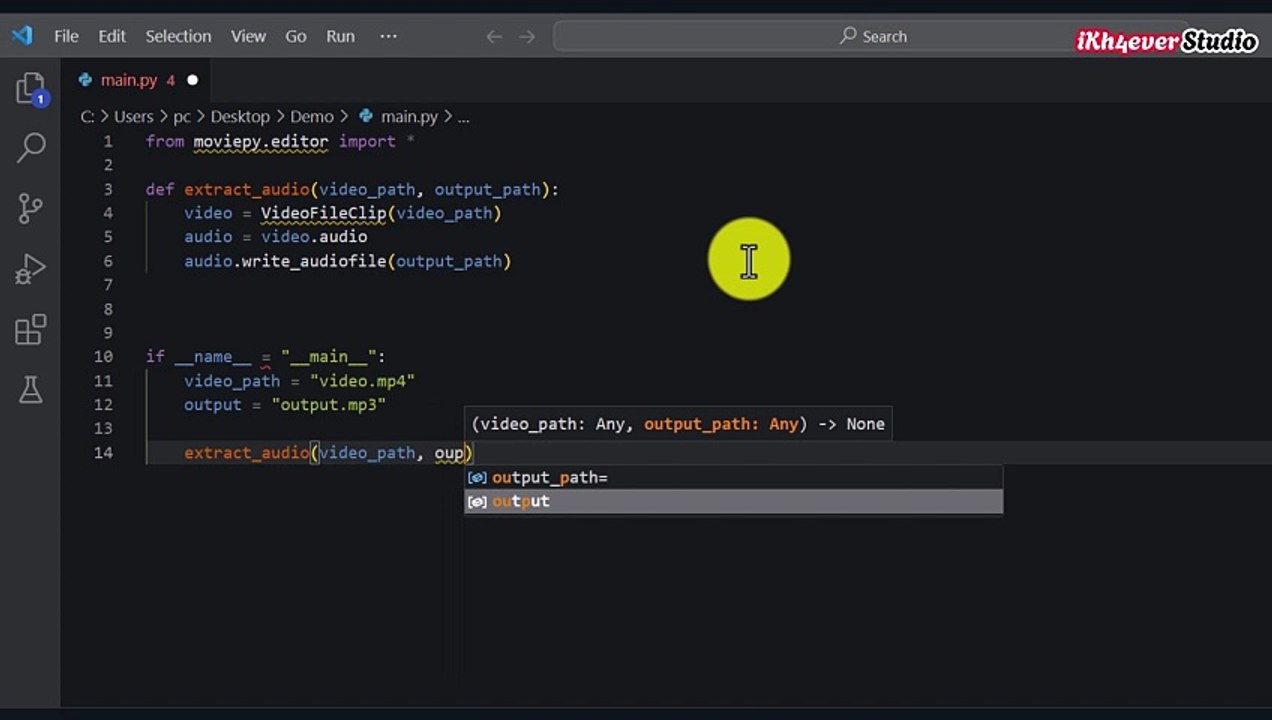The width and height of the screenshot is (1272, 720).
Task: Click 'extract_audio' call on line 14
Action: [x=246, y=452]
